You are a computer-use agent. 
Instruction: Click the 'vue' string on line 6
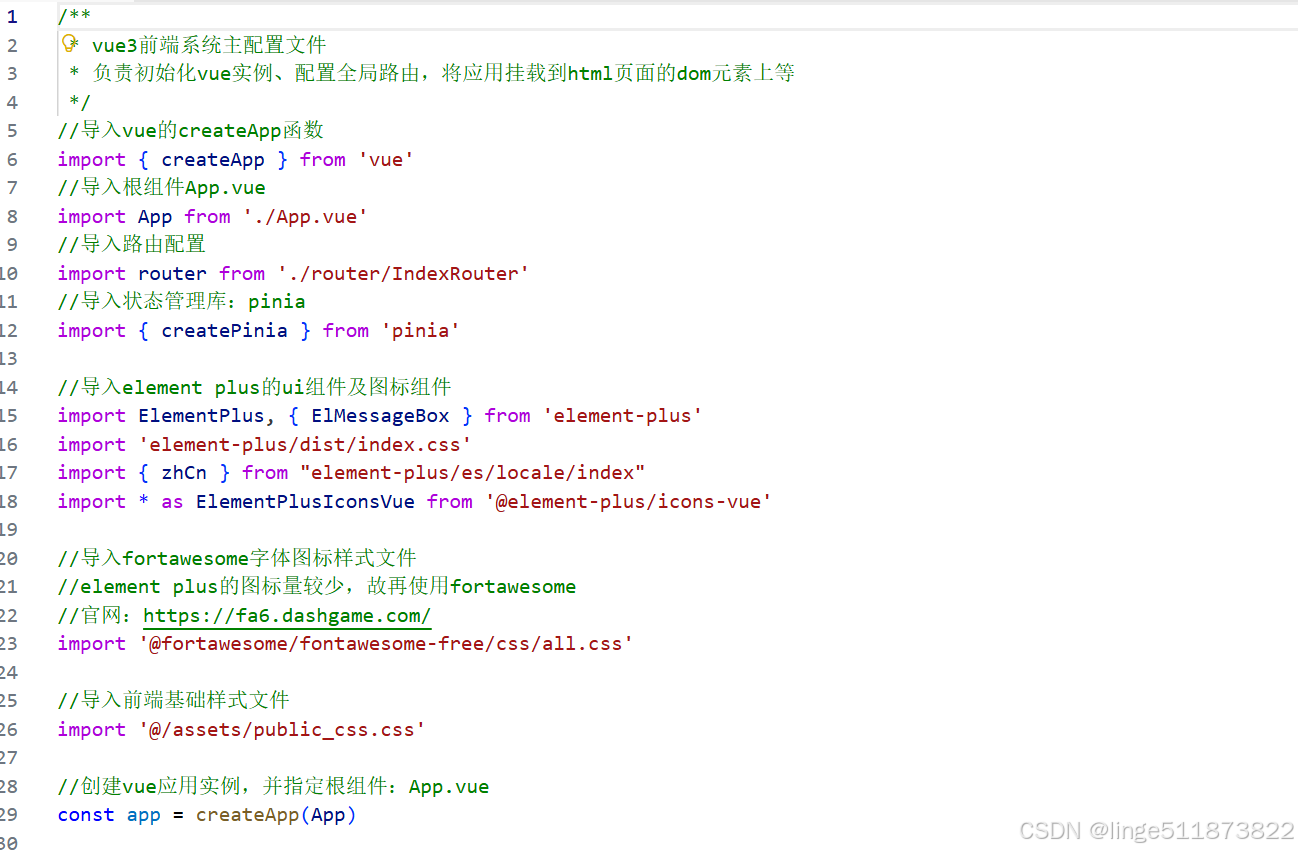(x=386, y=159)
